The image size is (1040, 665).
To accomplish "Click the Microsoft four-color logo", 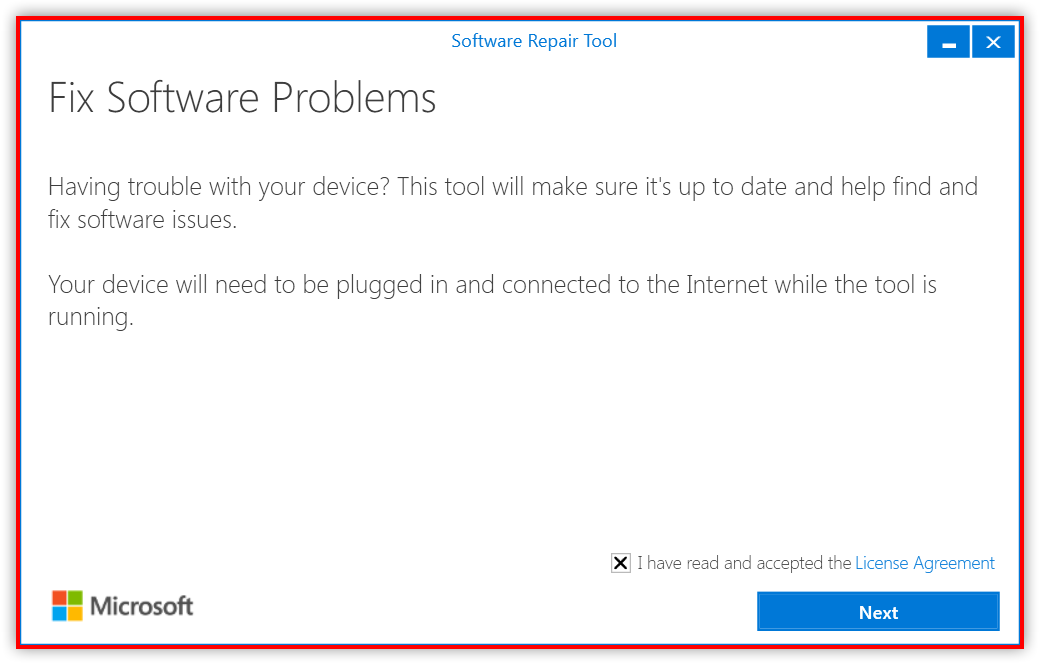I will point(68,606).
